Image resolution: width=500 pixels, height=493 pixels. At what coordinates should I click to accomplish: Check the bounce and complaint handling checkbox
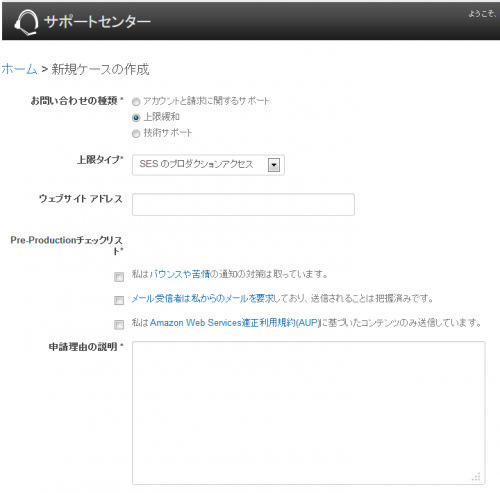(119, 277)
